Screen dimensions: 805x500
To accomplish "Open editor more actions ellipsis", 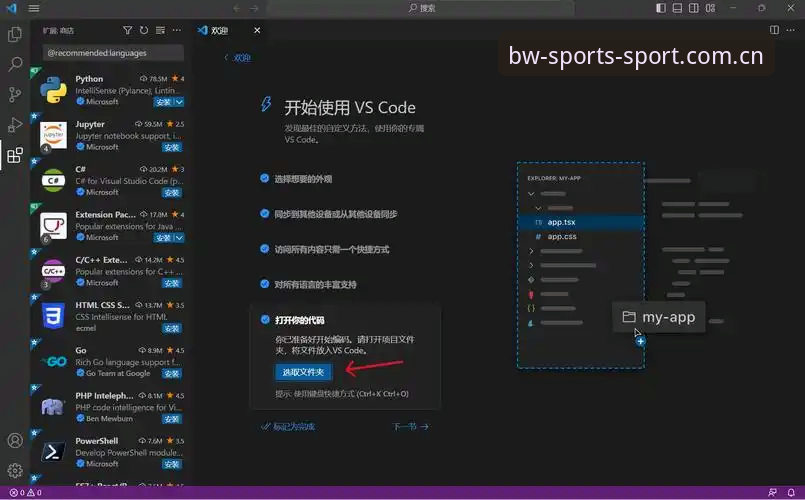I will (x=791, y=30).
